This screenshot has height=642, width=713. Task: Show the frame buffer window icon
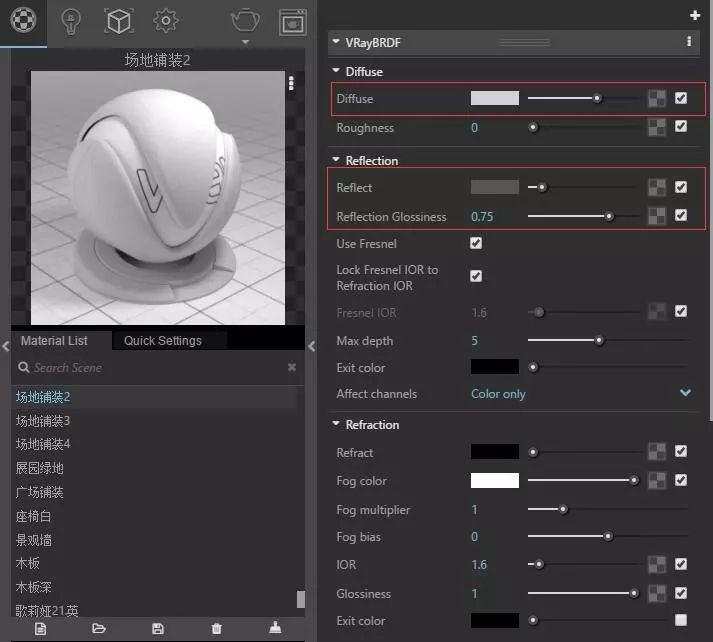coord(292,21)
